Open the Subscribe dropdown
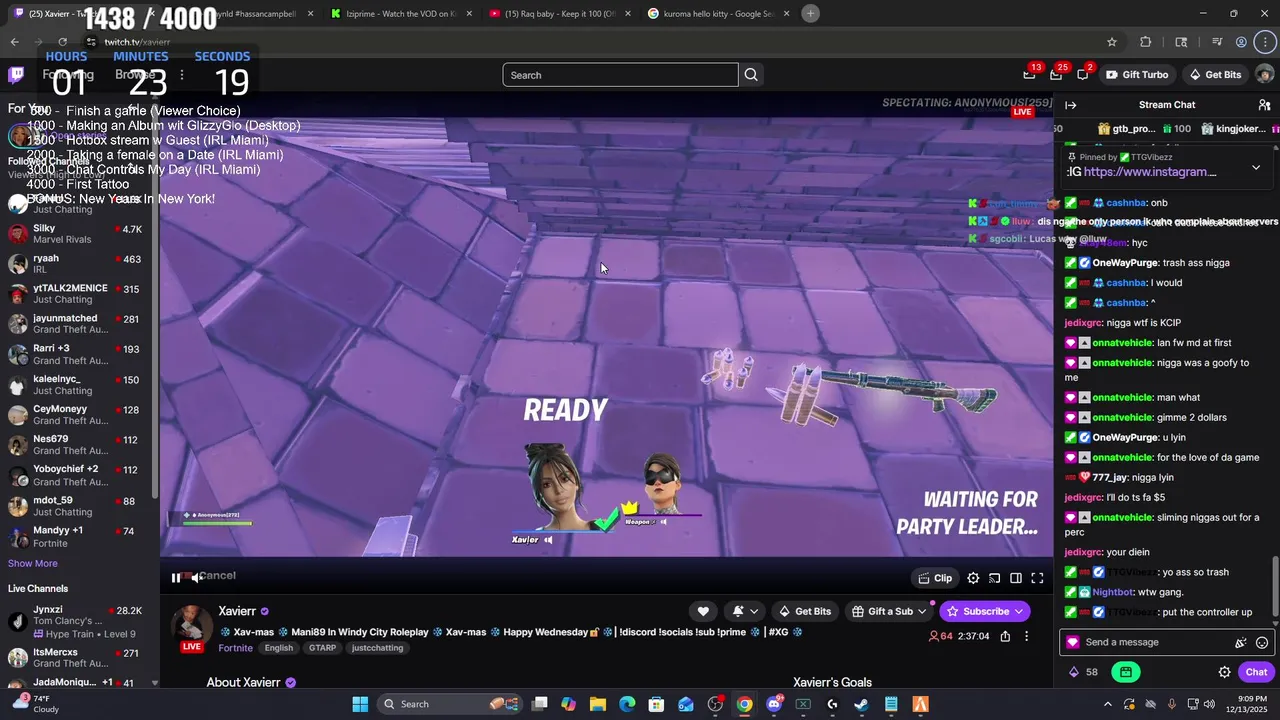The width and height of the screenshot is (1280, 720). pos(985,611)
